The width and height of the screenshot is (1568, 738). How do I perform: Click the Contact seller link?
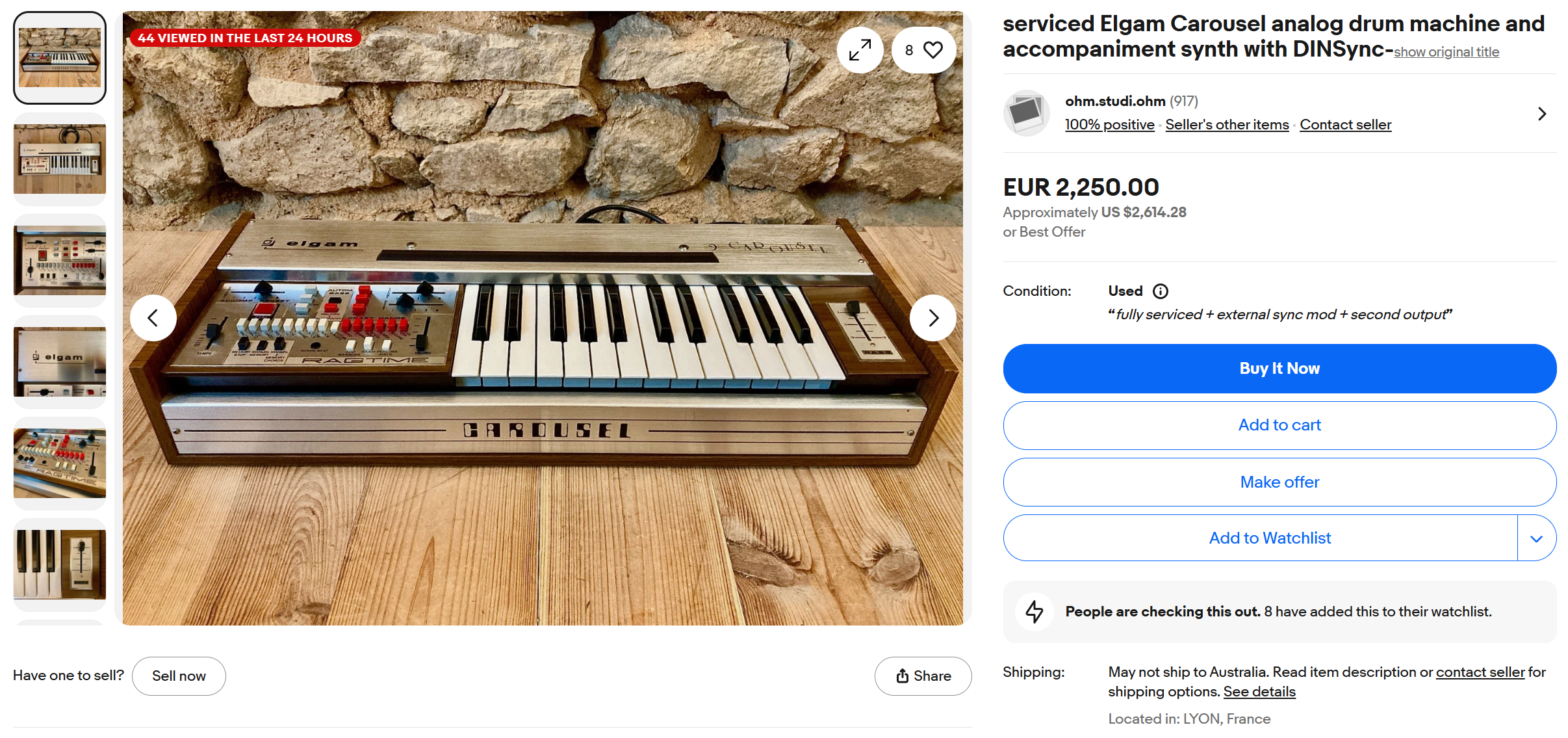pos(1345,125)
